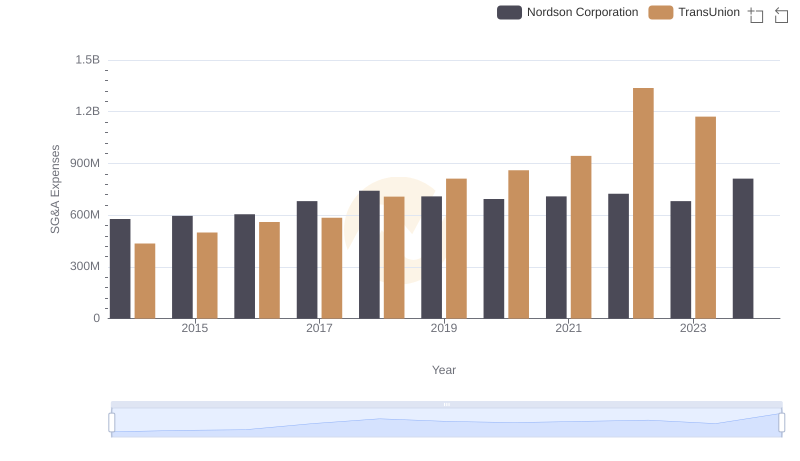Screen dimensions: 800x461
Task: Click the data zoom preview area
Action: tap(446, 423)
